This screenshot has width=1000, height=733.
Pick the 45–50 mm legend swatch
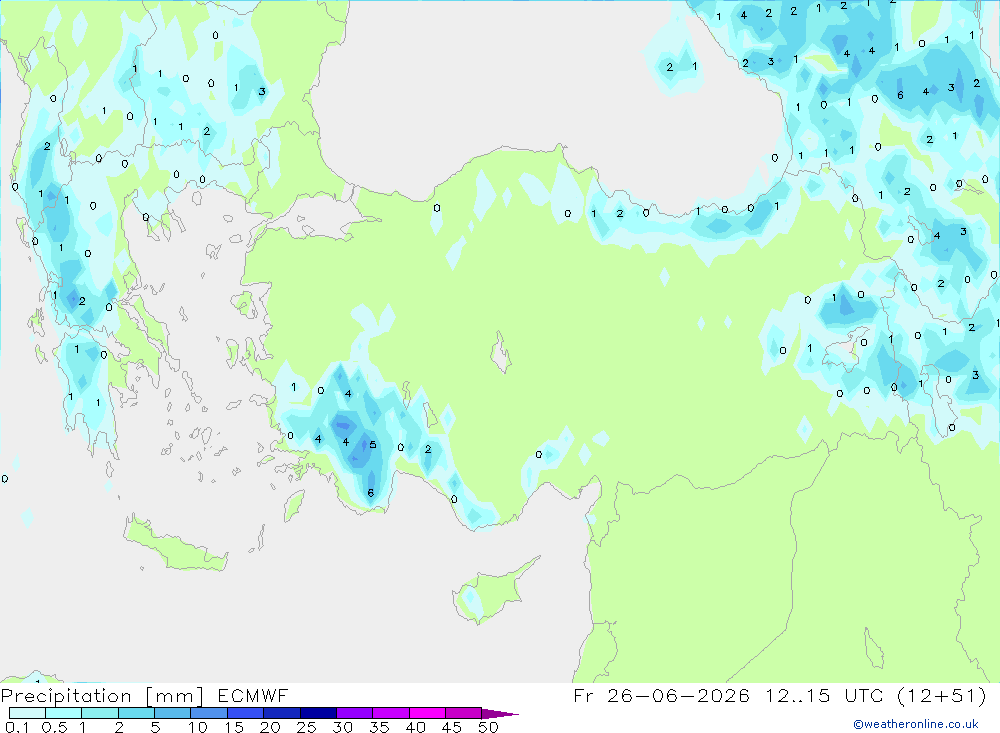[x=463, y=713]
